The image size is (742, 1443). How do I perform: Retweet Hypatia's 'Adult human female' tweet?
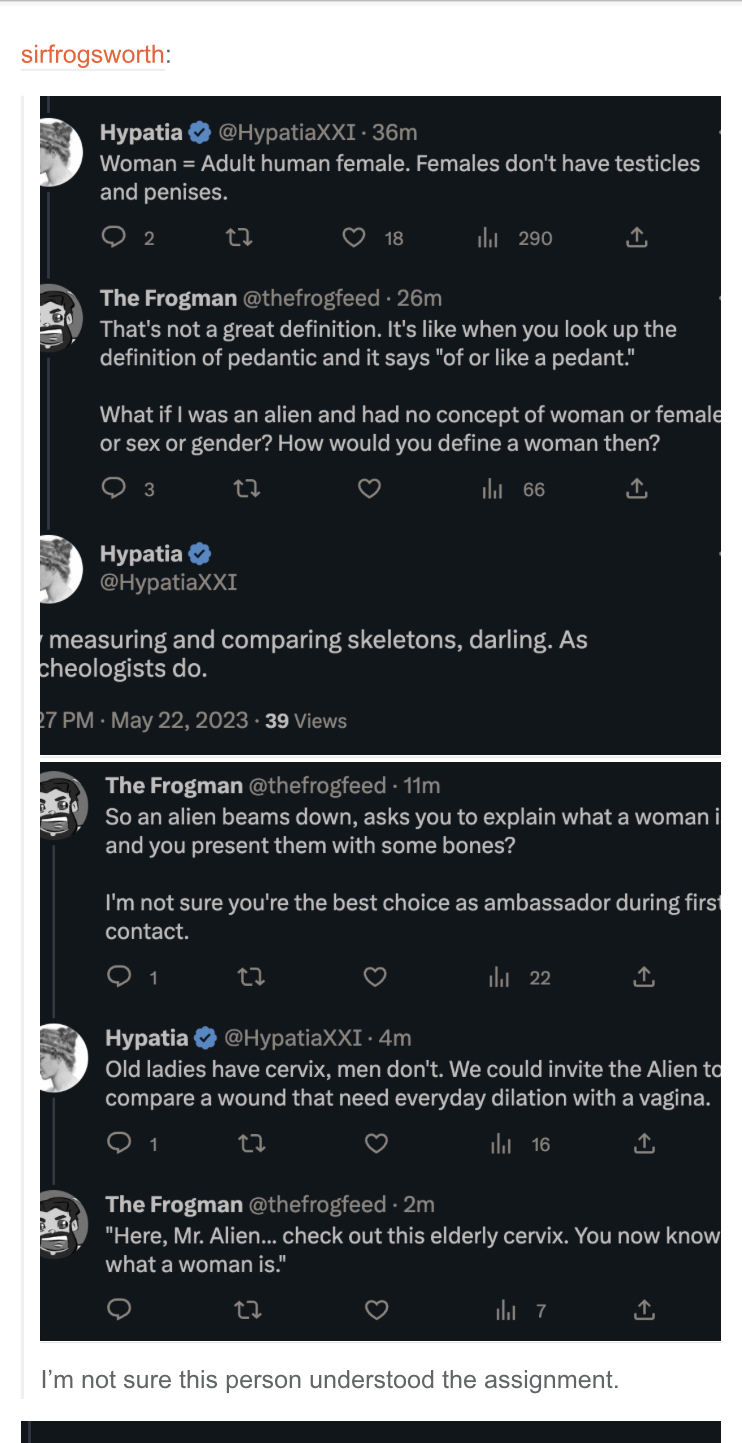pos(240,238)
